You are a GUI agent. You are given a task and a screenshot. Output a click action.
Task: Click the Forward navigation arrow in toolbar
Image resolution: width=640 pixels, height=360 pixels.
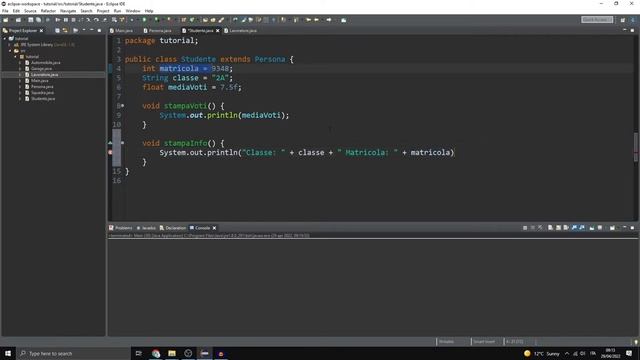[x=329, y=20]
